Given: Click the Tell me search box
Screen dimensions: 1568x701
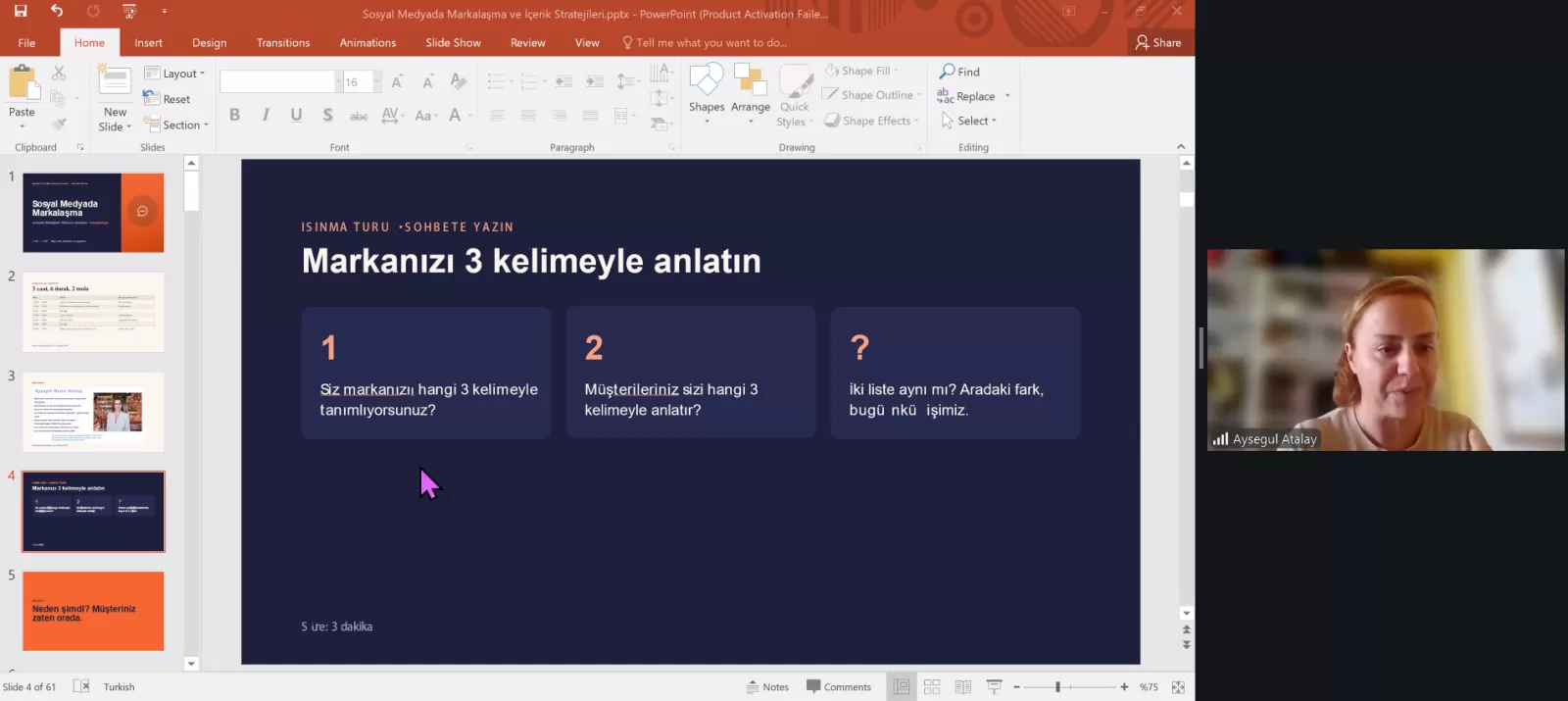Looking at the screenshot, I should (x=705, y=42).
